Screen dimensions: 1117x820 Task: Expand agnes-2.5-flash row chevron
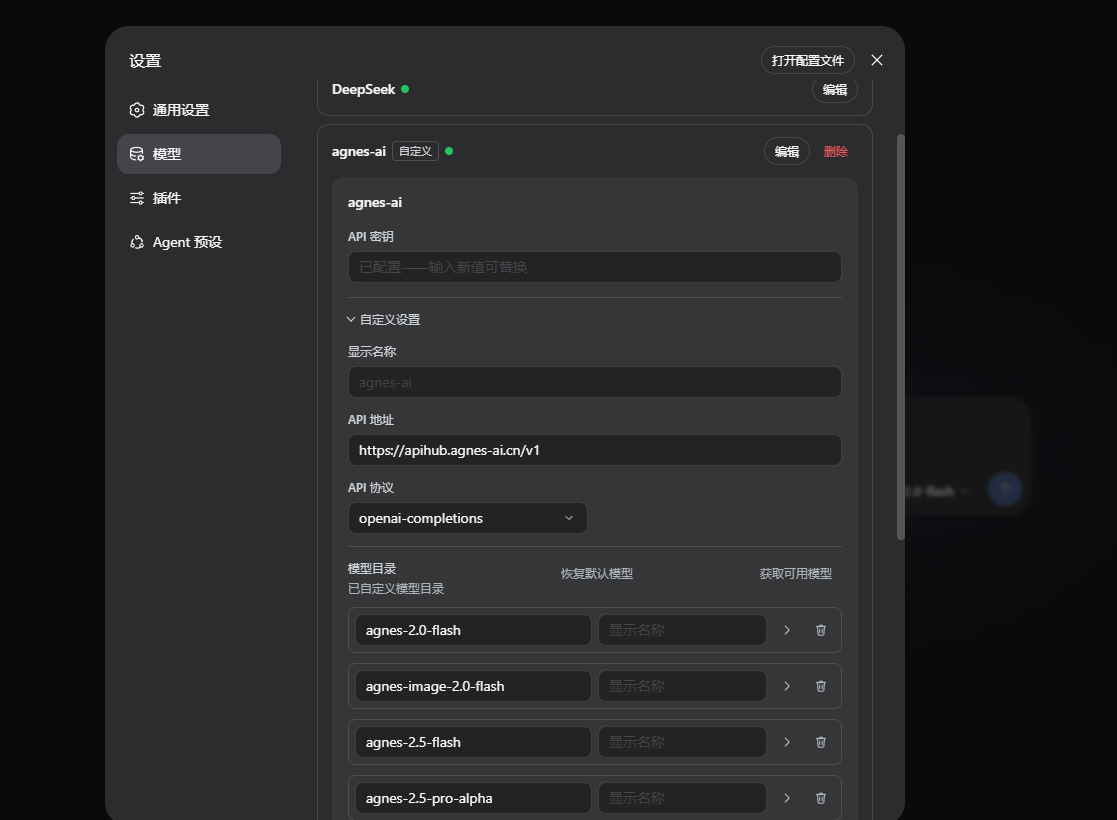[787, 742]
